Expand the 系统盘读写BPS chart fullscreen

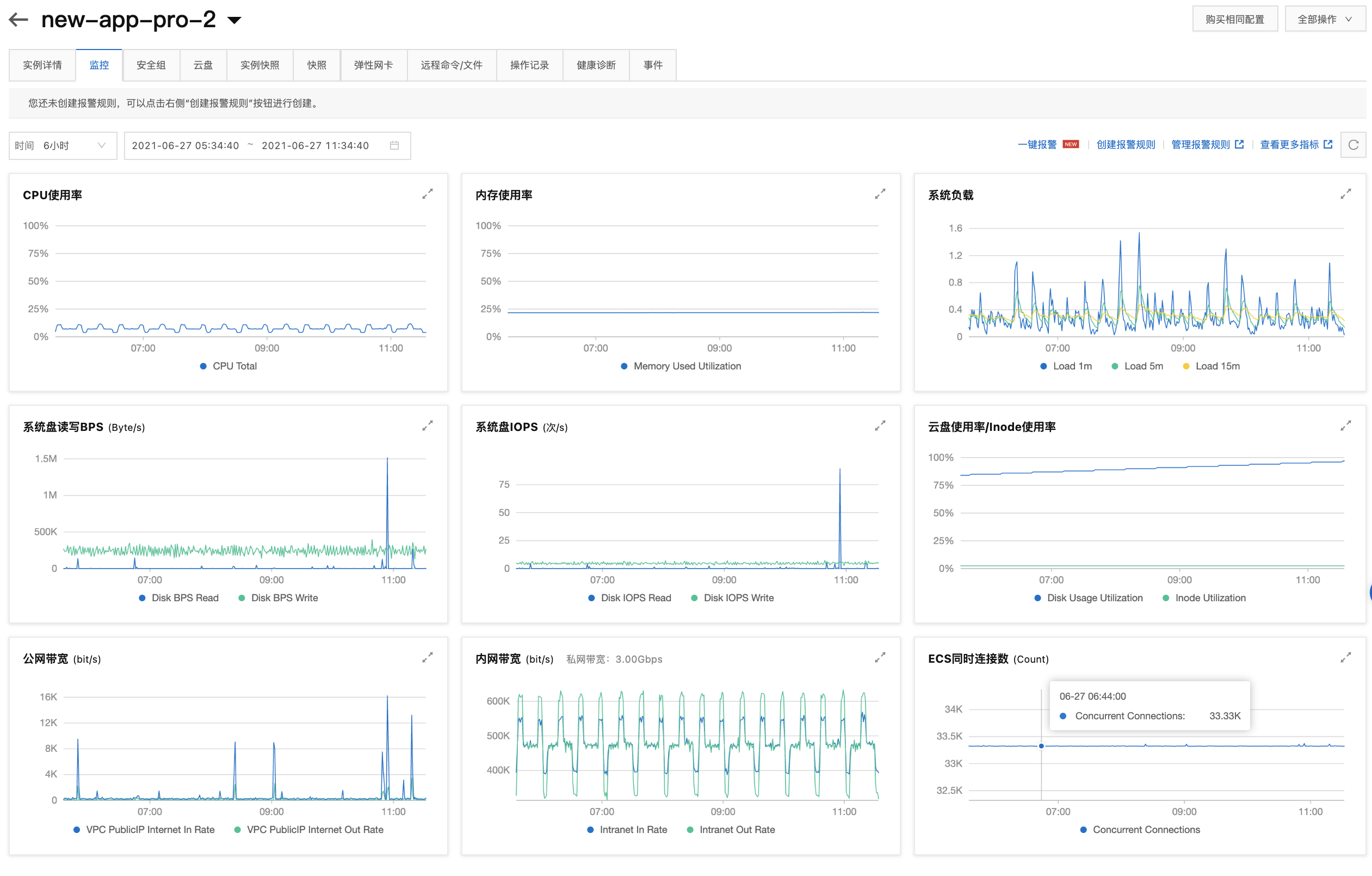point(428,425)
